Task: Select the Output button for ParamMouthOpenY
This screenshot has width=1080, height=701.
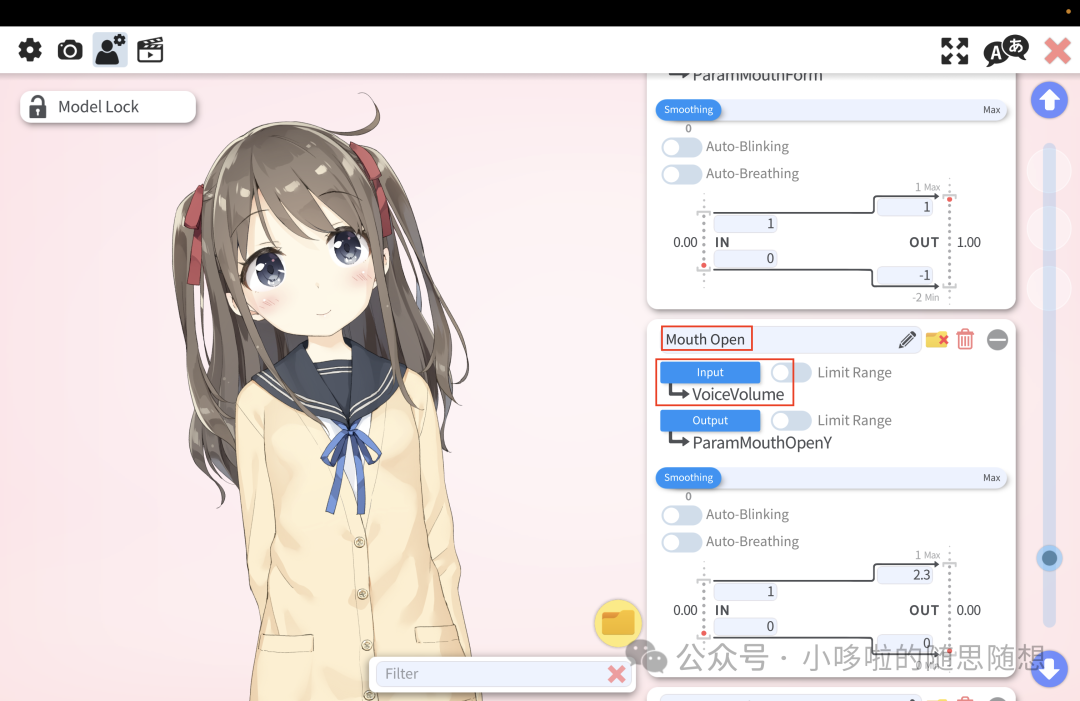Action: 710,421
